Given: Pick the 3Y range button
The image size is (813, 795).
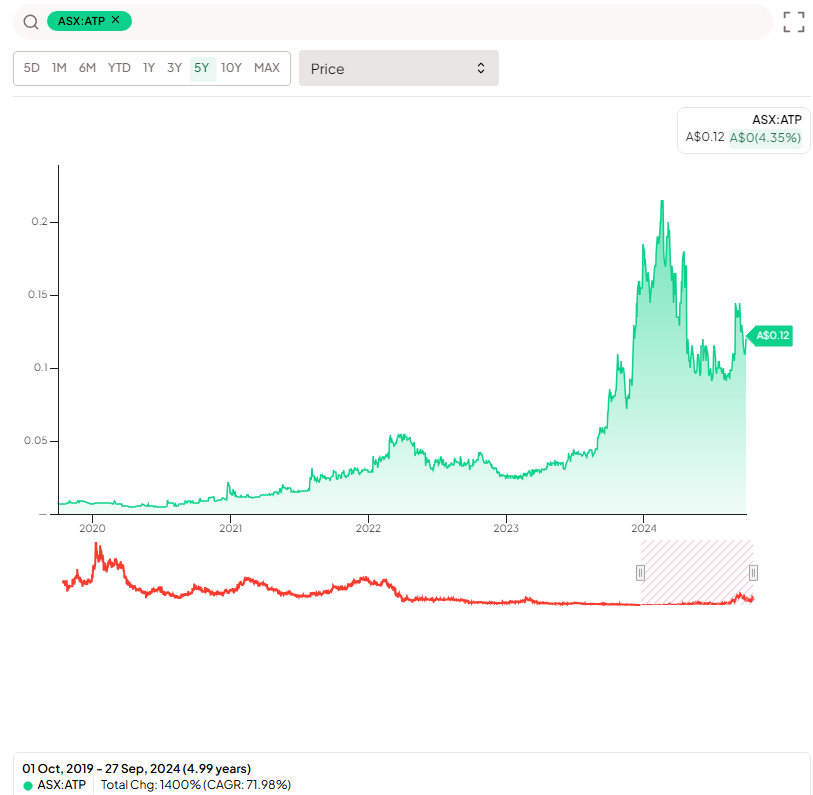Looking at the screenshot, I should point(175,68).
